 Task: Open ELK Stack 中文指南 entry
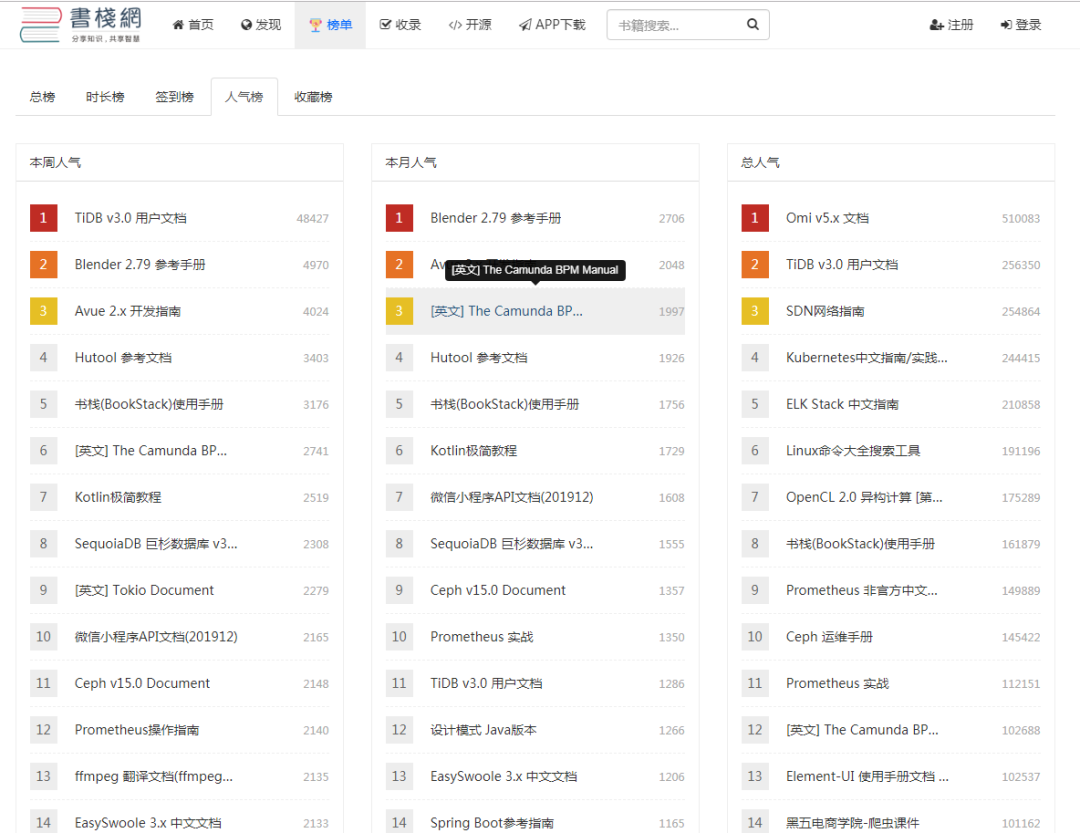tap(842, 404)
